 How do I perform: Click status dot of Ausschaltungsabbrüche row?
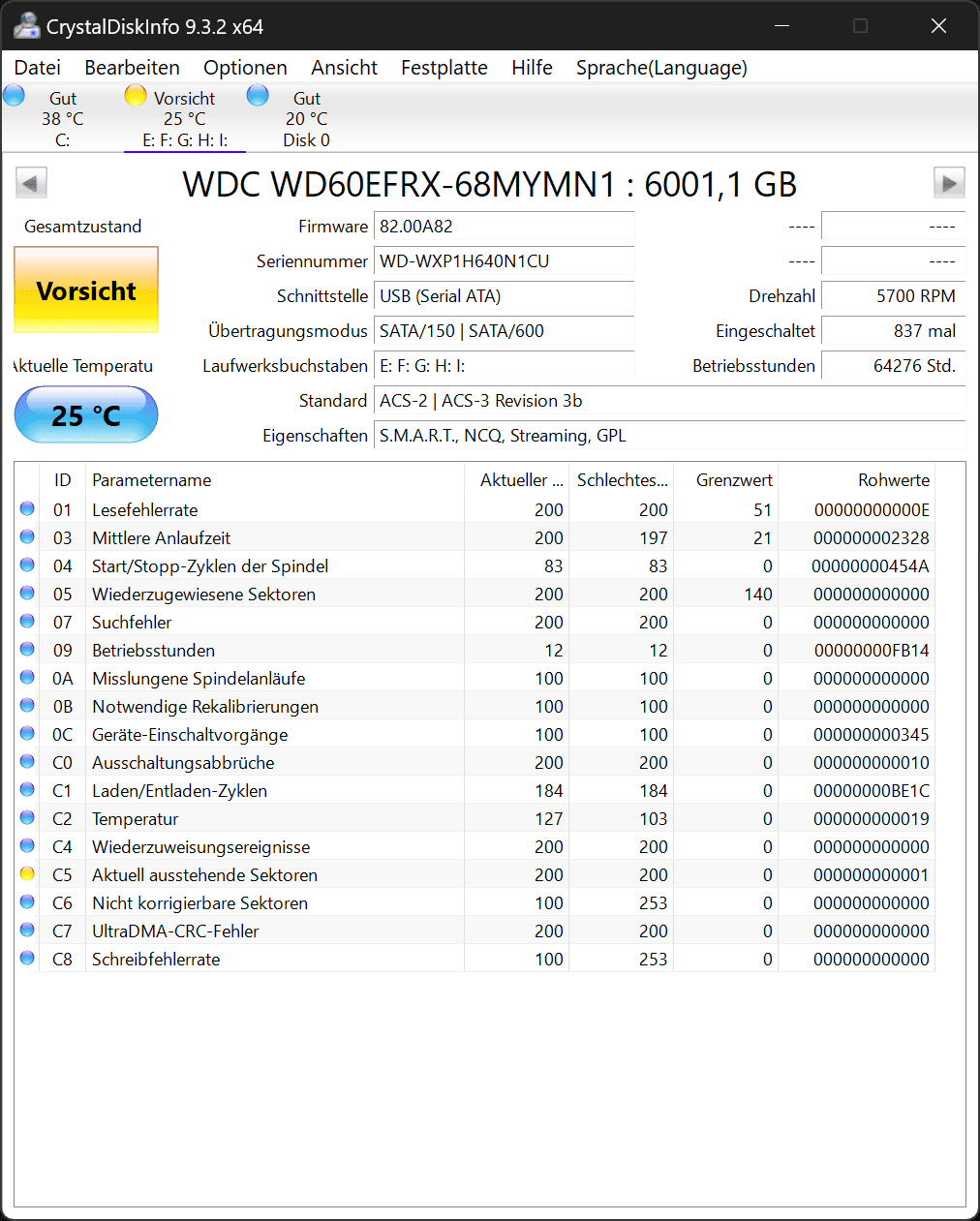click(x=27, y=761)
